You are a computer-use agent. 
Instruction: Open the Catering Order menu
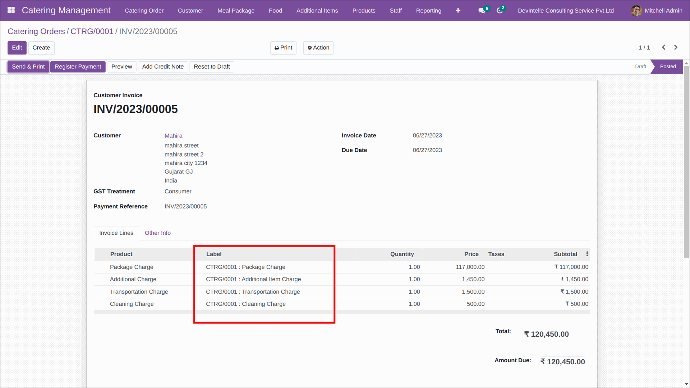[x=144, y=11]
